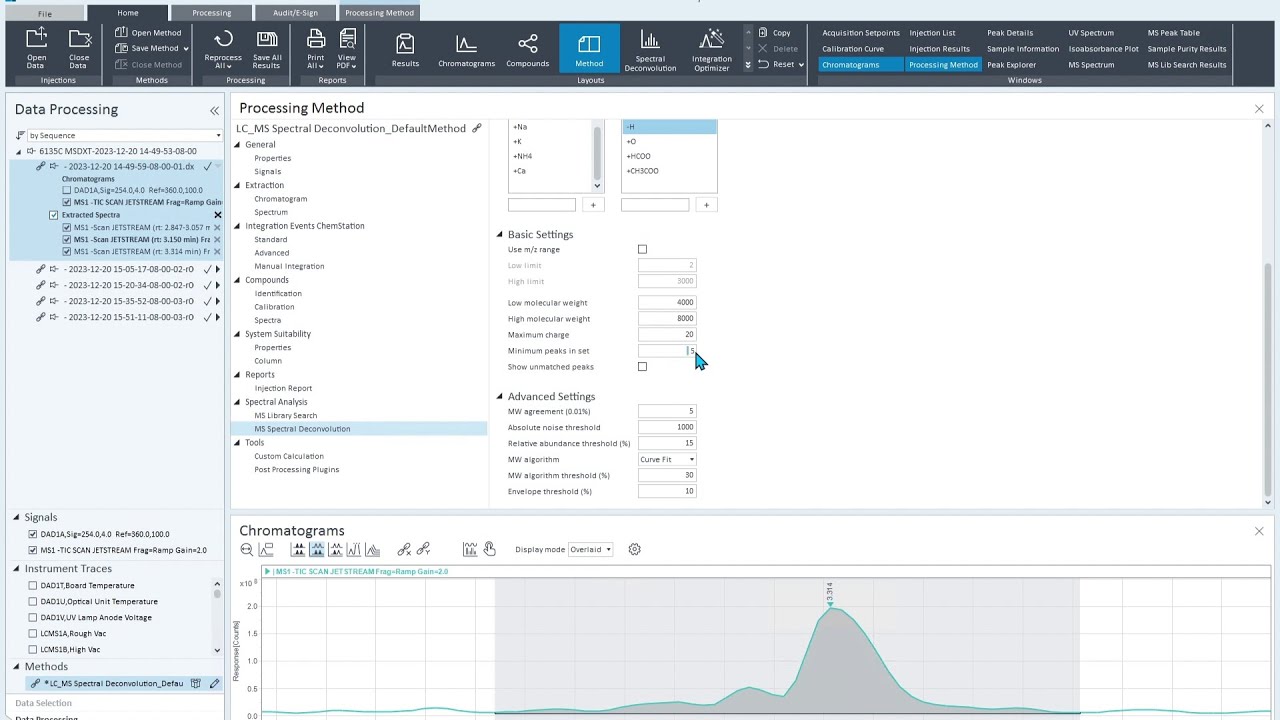Switch to the Audit/E-Sign tab
The height and width of the screenshot is (720, 1280).
[x=295, y=13]
